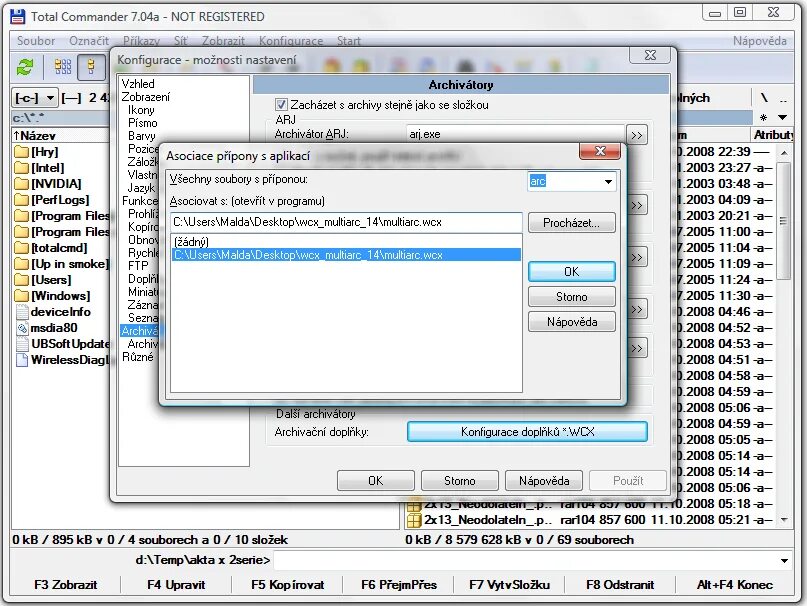Open Síť menu
The height and width of the screenshot is (606, 807).
pyautogui.click(x=181, y=41)
